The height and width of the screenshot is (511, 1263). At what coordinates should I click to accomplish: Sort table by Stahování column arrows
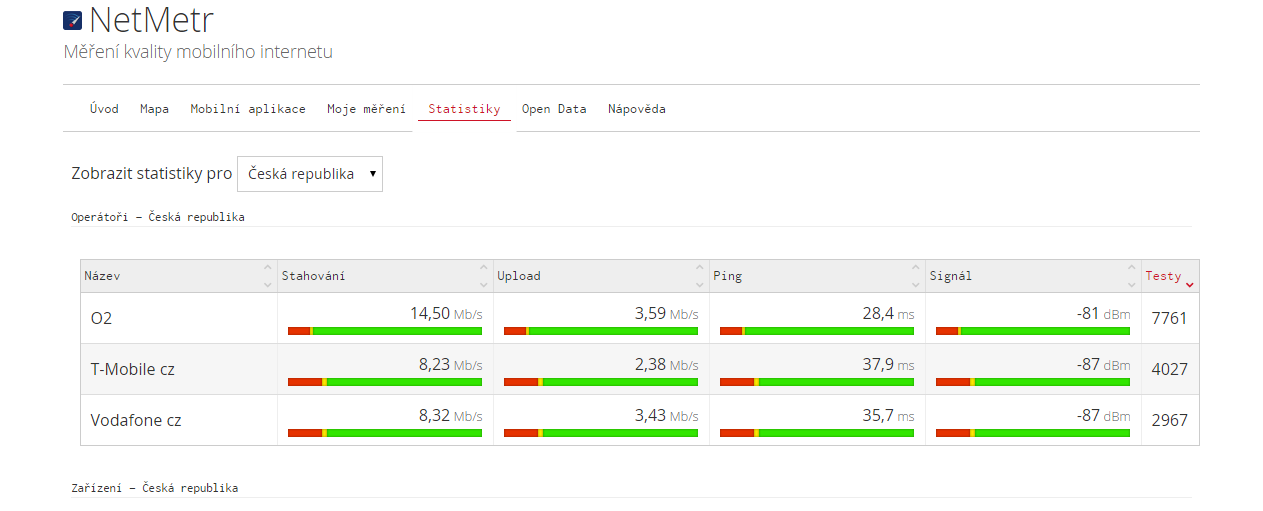coord(483,276)
